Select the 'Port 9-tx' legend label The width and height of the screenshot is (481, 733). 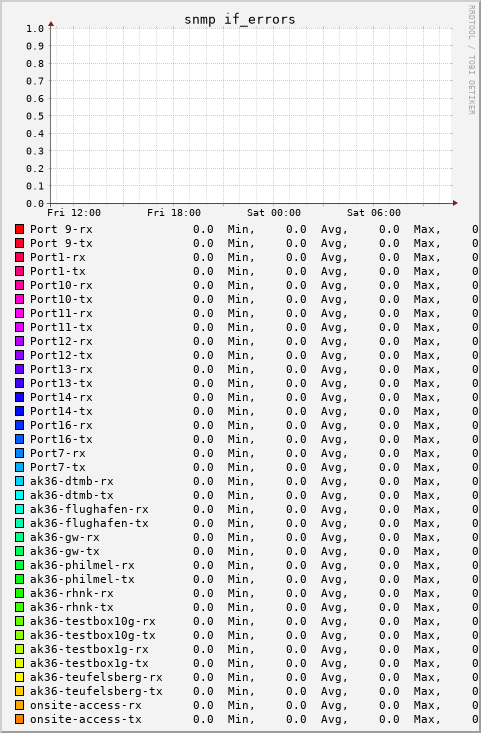61,243
